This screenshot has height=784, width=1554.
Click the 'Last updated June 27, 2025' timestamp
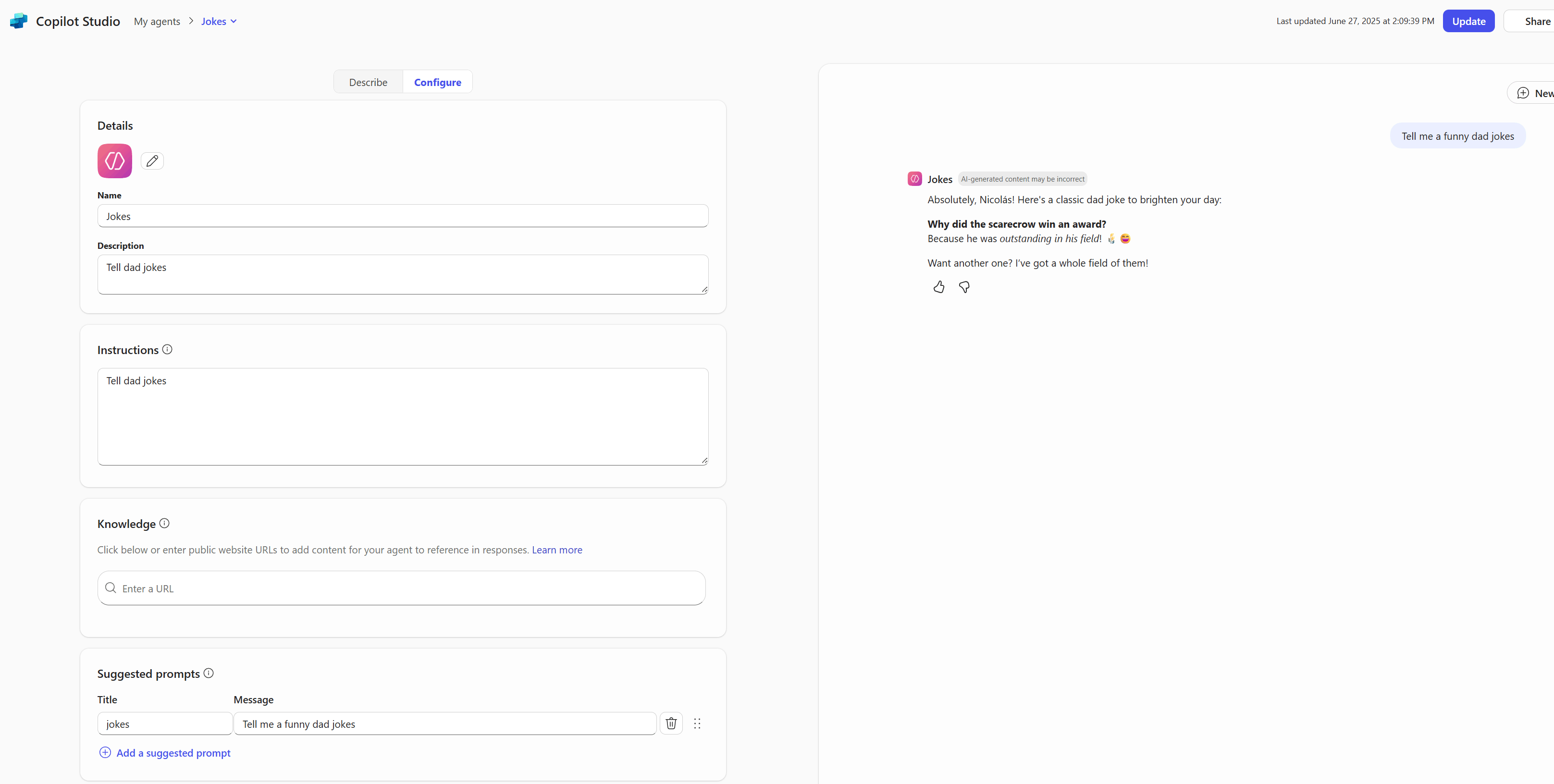tap(1355, 21)
